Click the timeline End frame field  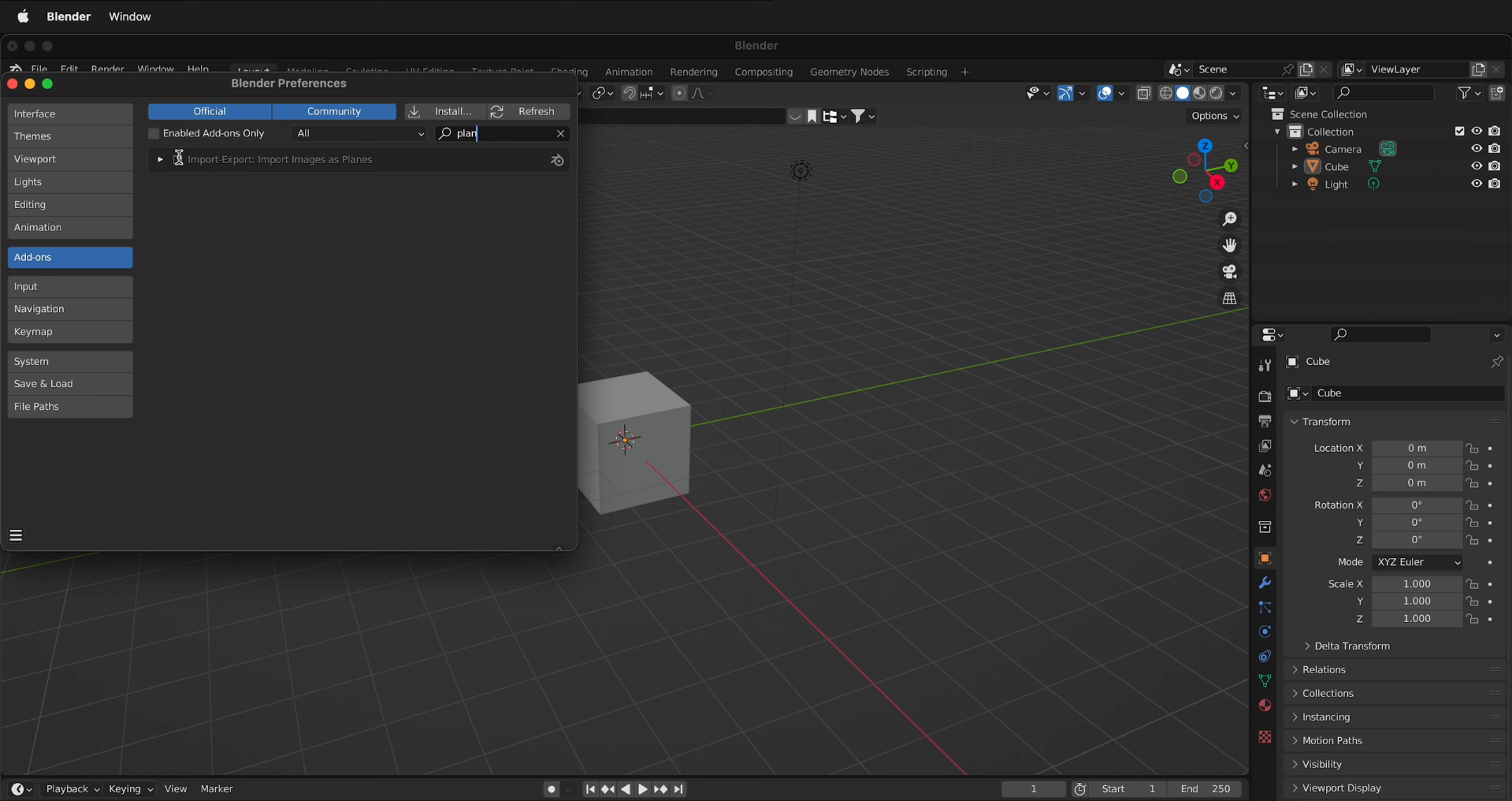[x=1206, y=789]
